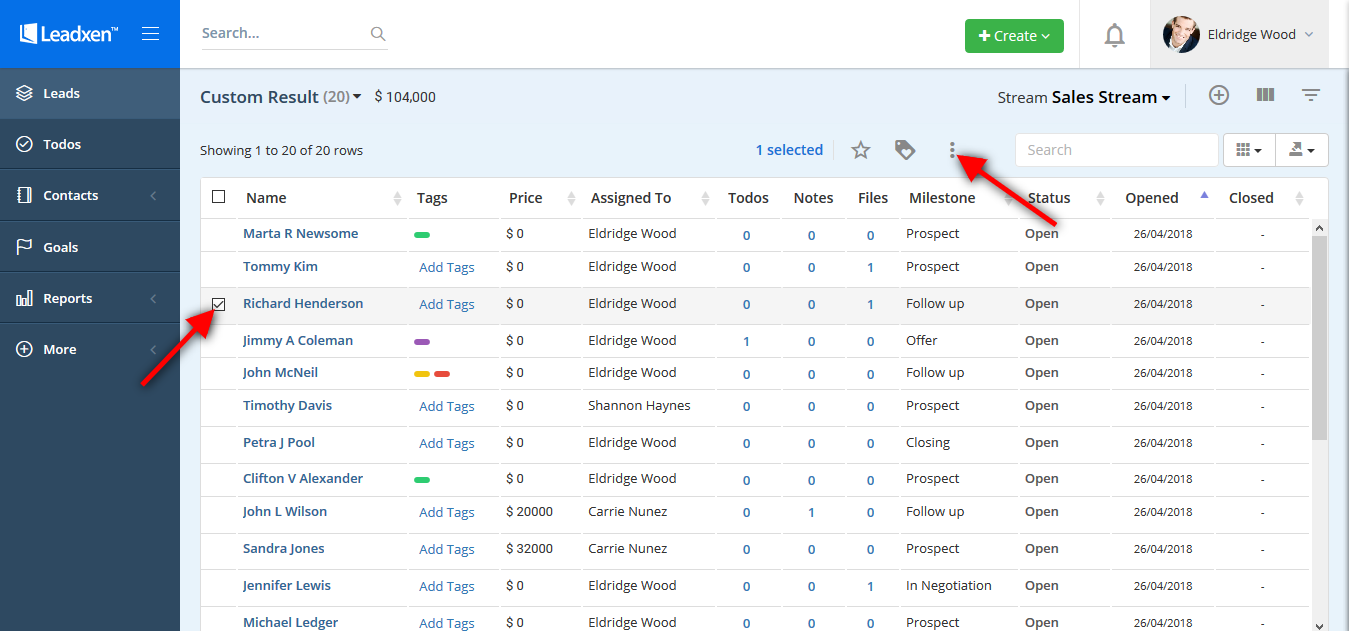Click yellow tag of John McNeil
Screen dimensions: 1349x631
click(x=422, y=374)
